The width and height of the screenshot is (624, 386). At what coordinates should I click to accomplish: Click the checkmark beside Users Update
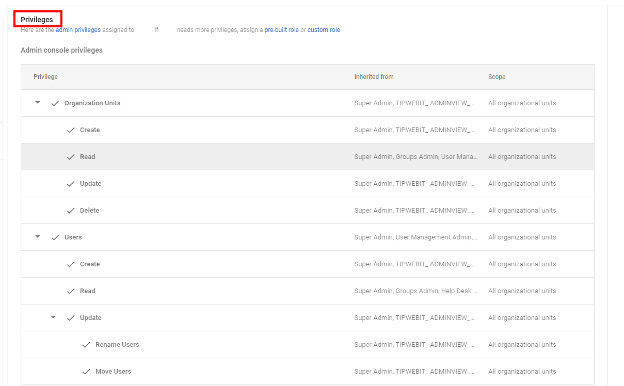coord(71,318)
